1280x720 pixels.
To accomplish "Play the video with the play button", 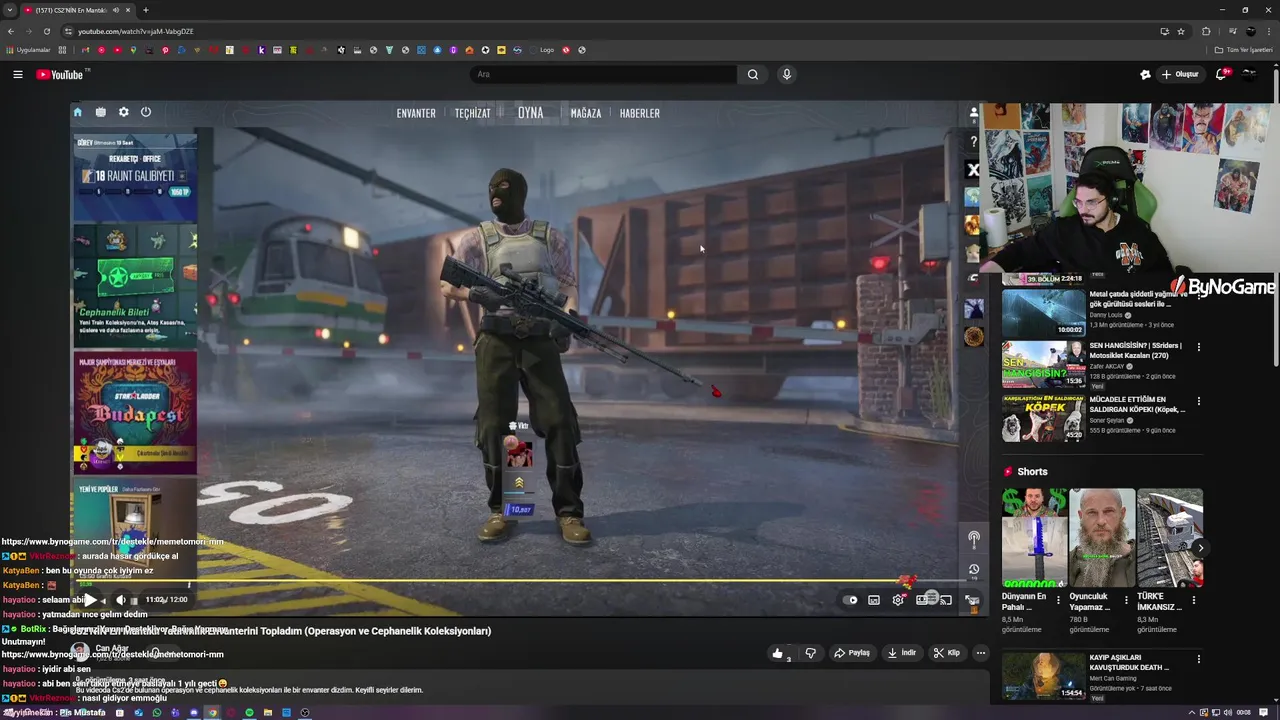I will [x=90, y=600].
